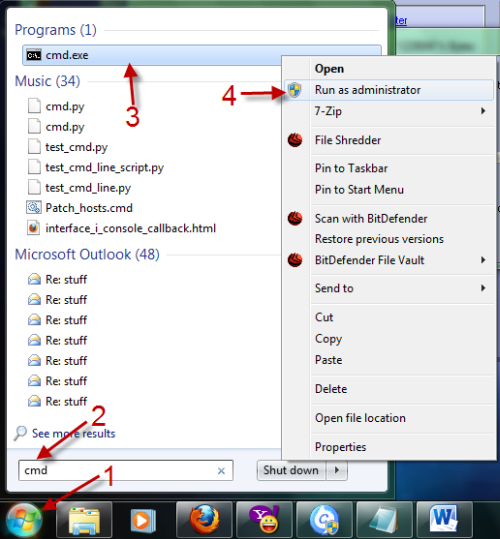Open Microsoft Word from taskbar
This screenshot has width=500, height=539.
pyautogui.click(x=444, y=520)
